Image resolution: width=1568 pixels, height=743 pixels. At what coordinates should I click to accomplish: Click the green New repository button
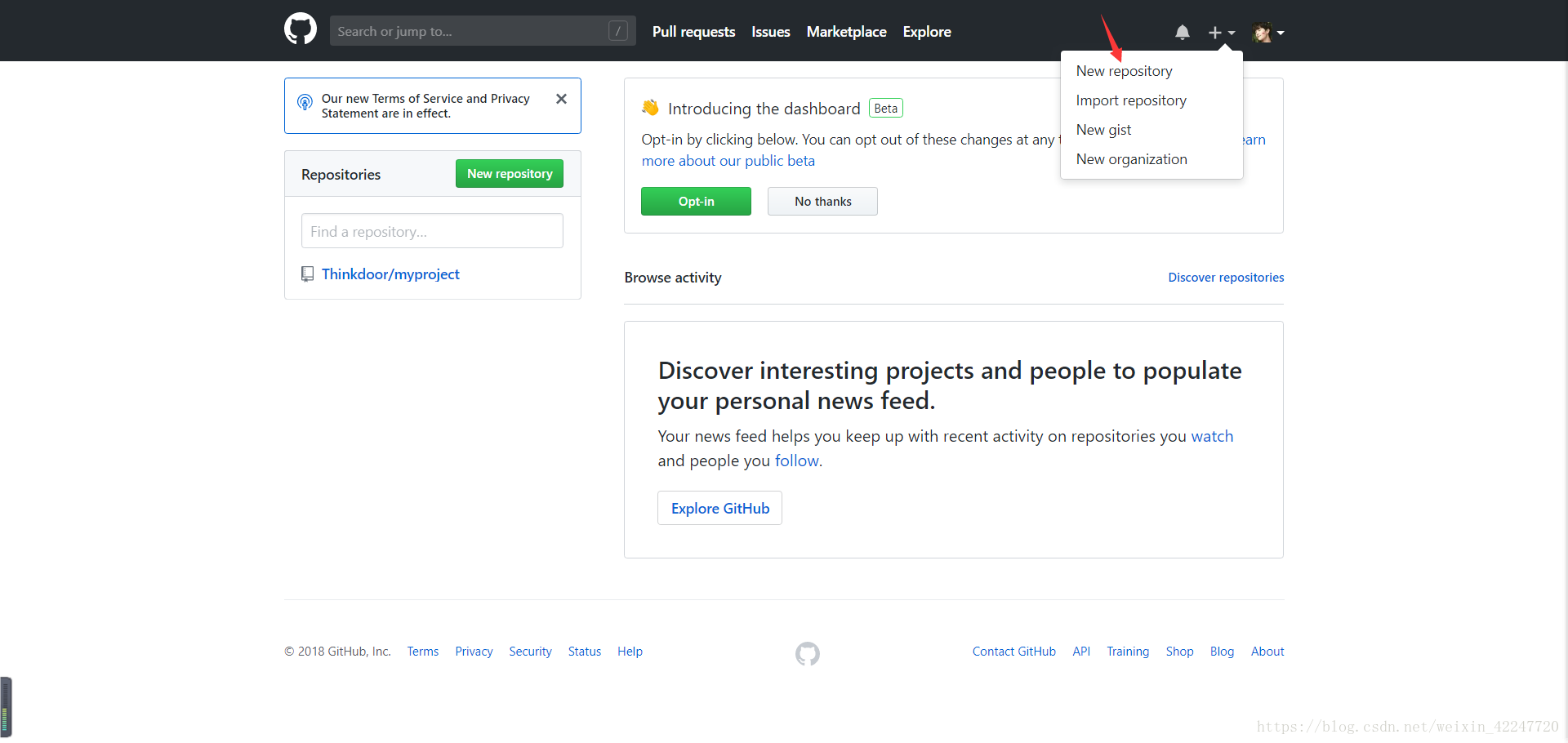tap(510, 174)
